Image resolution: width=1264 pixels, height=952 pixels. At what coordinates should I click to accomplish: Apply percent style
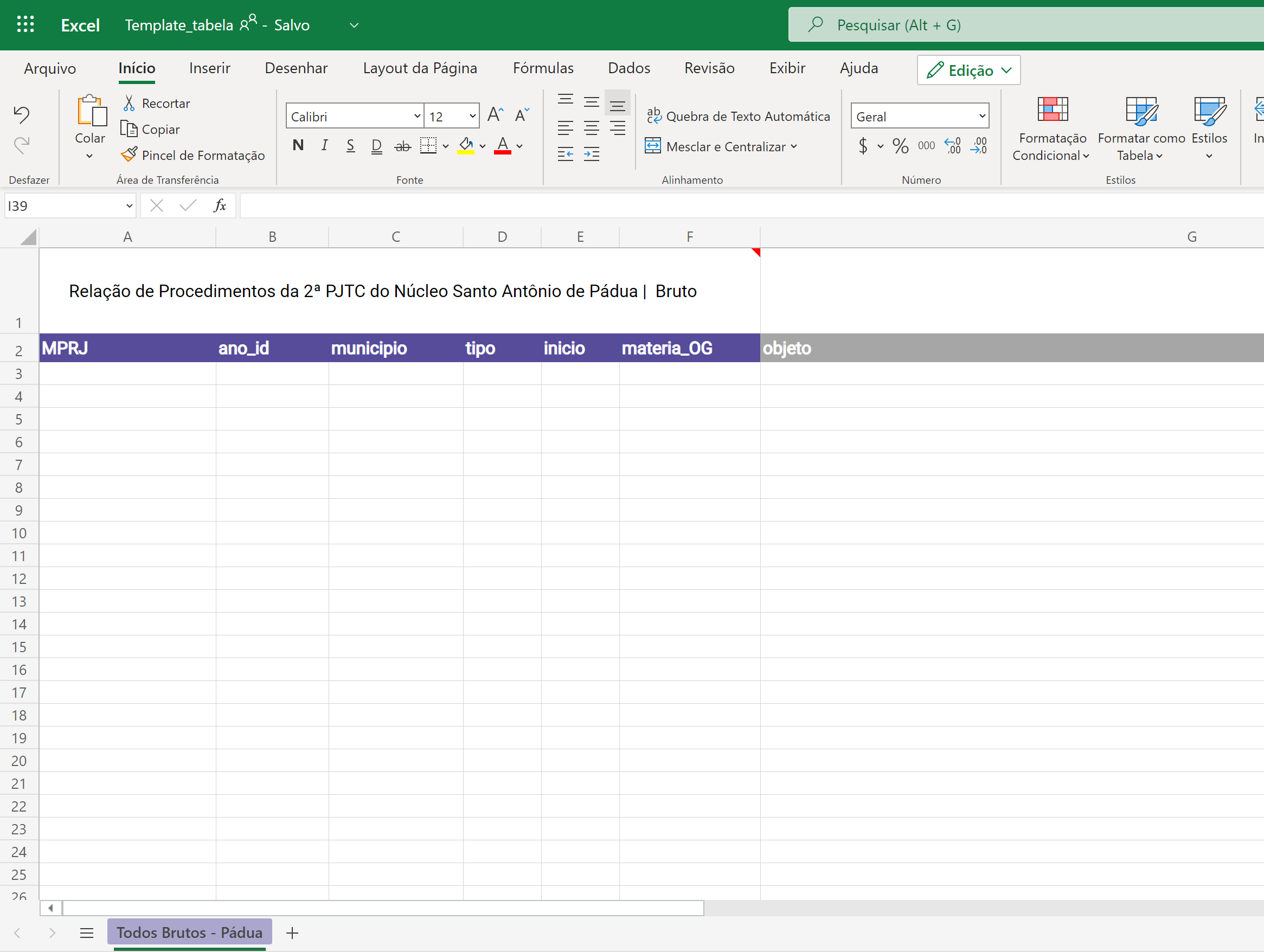coord(901,146)
